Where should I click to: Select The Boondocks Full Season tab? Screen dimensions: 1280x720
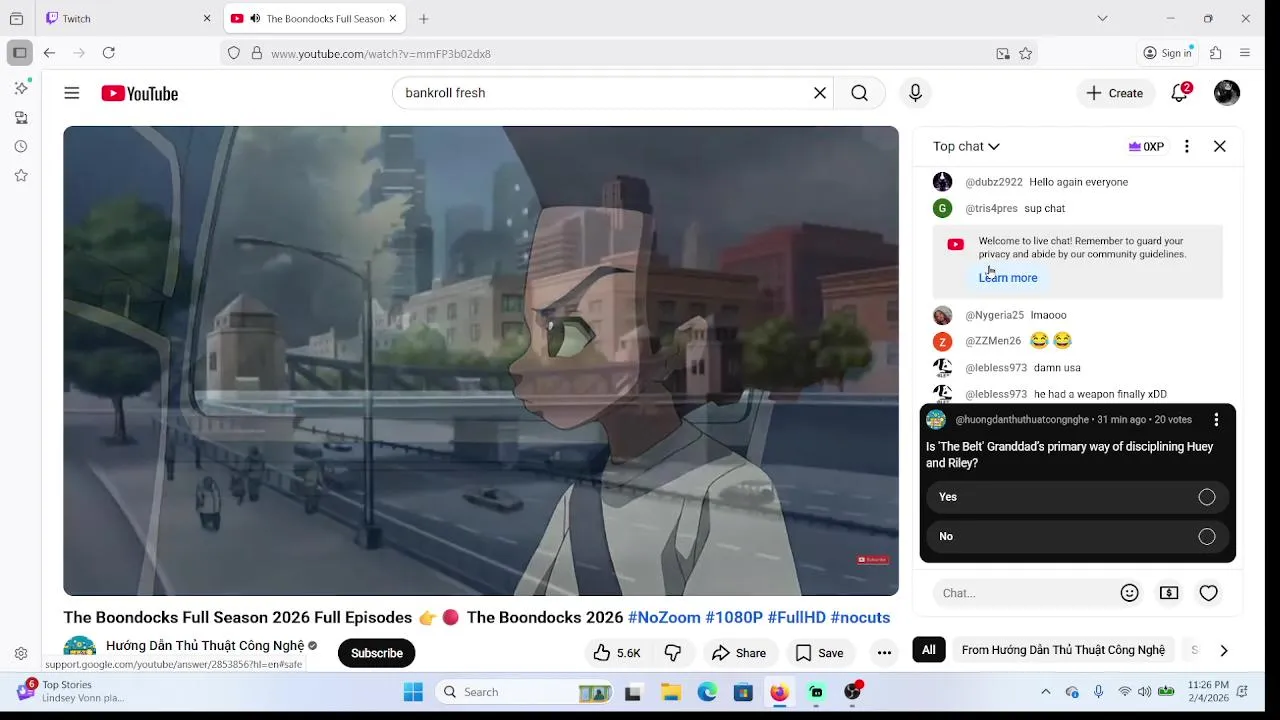[x=315, y=18]
